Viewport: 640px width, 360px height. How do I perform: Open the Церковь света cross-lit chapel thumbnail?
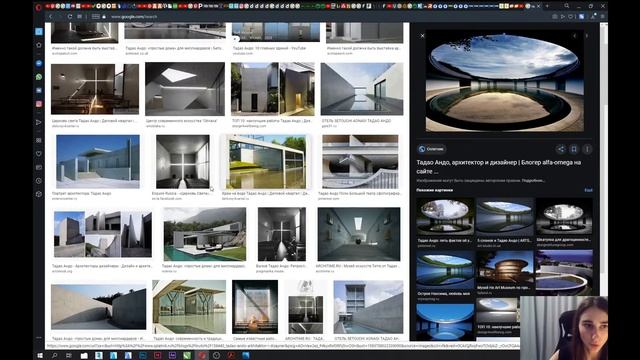pos(95,89)
